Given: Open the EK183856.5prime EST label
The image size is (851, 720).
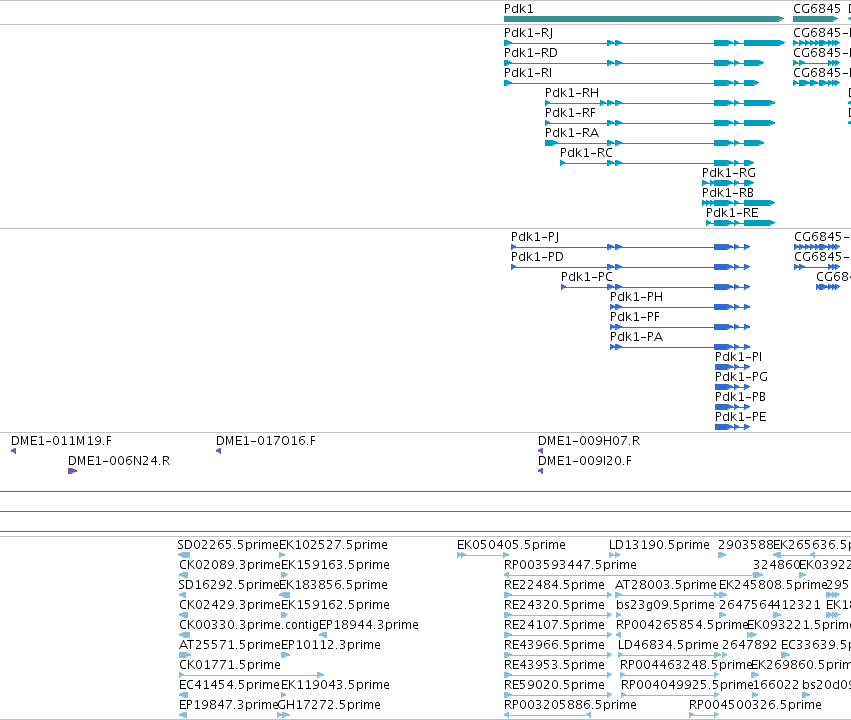Looking at the screenshot, I should [x=334, y=585].
